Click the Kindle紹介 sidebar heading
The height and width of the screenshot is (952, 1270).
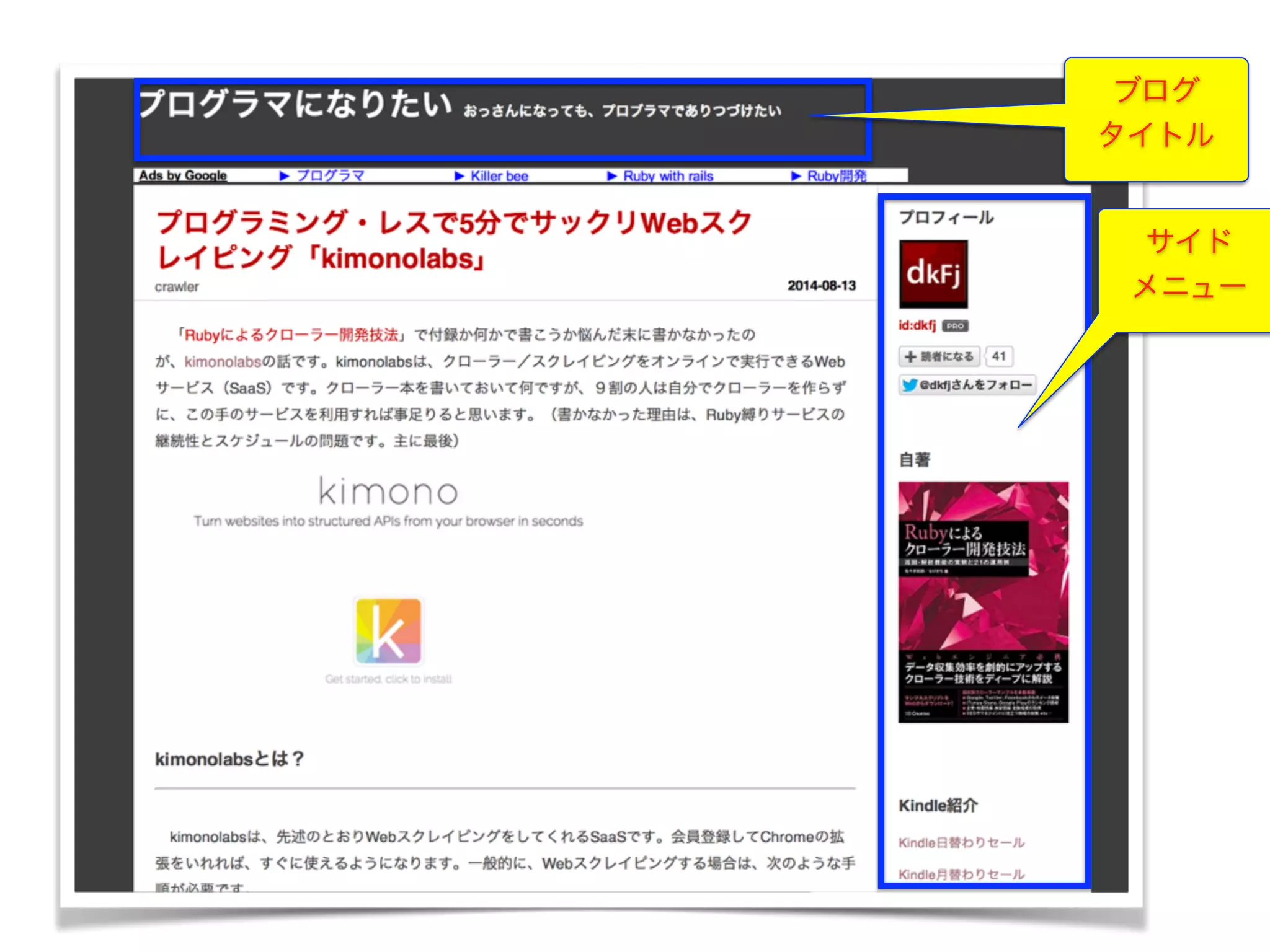(x=938, y=805)
